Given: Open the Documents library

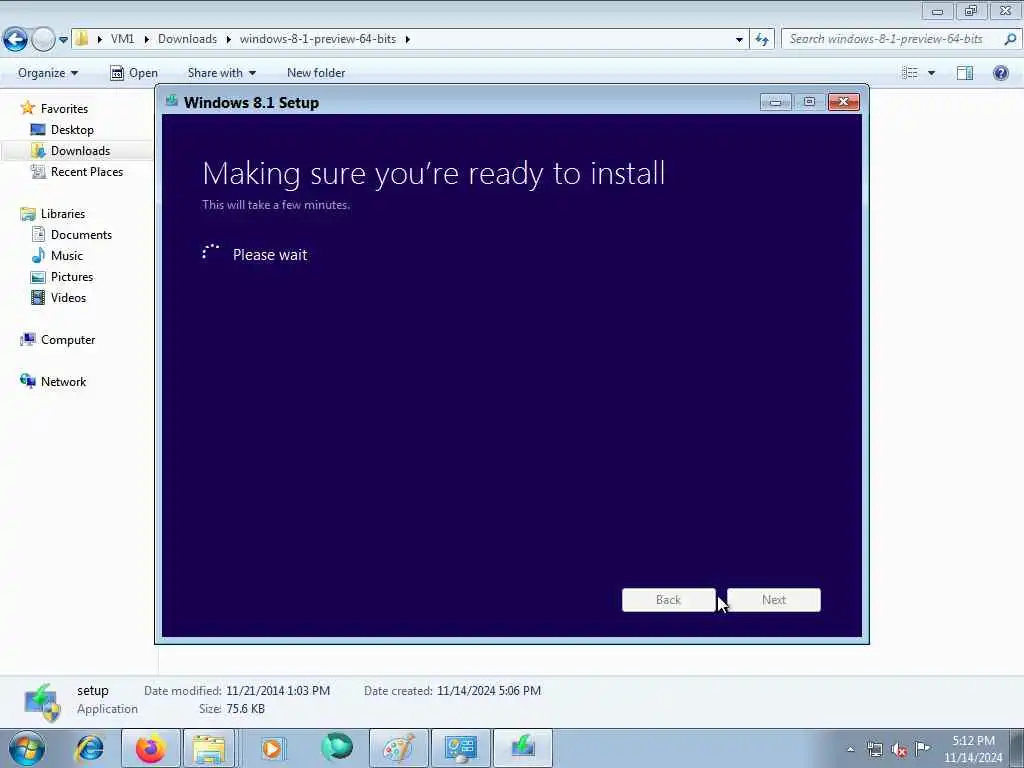Looking at the screenshot, I should 81,235.
